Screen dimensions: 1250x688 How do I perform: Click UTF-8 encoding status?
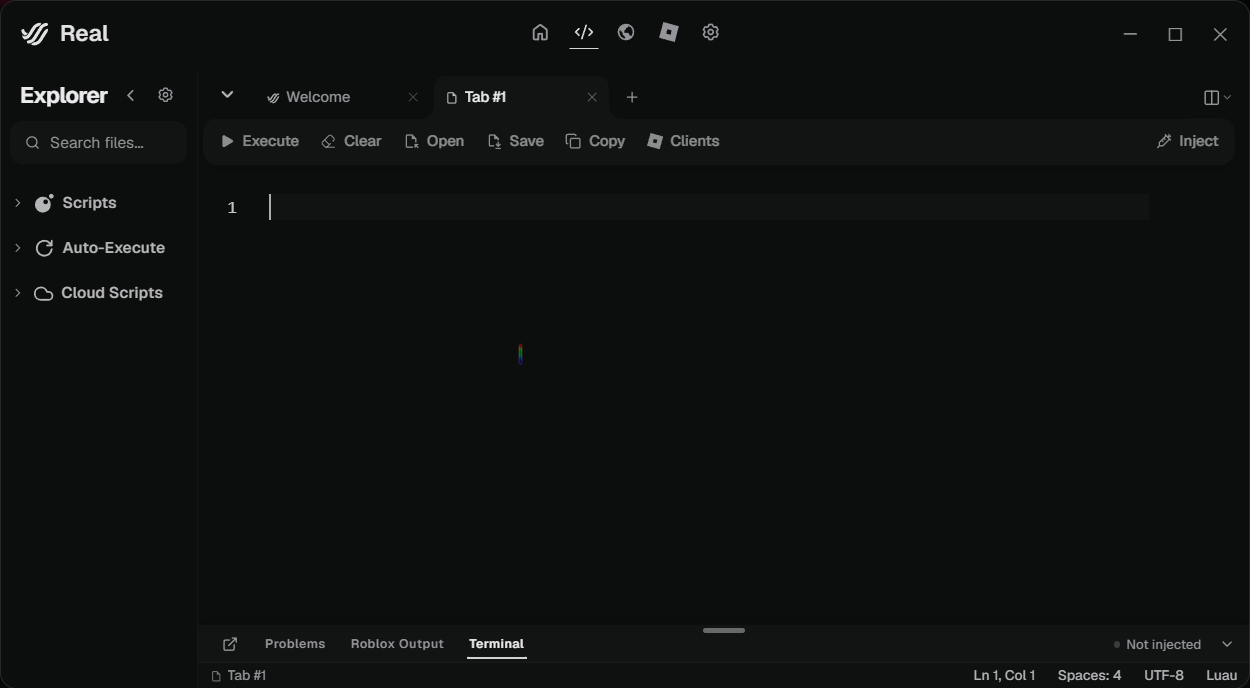tap(1164, 676)
